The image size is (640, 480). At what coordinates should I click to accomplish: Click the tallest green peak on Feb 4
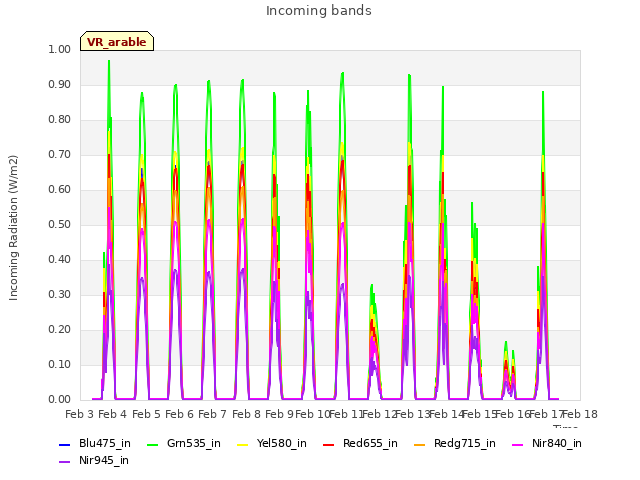(109, 62)
